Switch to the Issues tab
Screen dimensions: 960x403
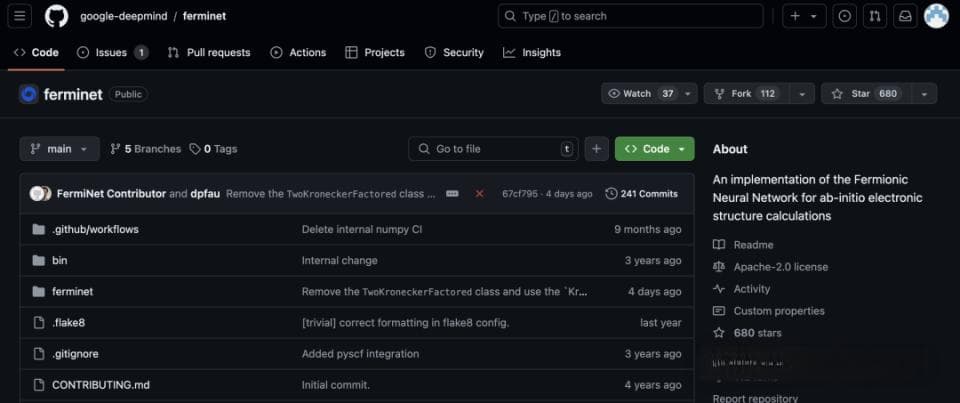(x=112, y=53)
